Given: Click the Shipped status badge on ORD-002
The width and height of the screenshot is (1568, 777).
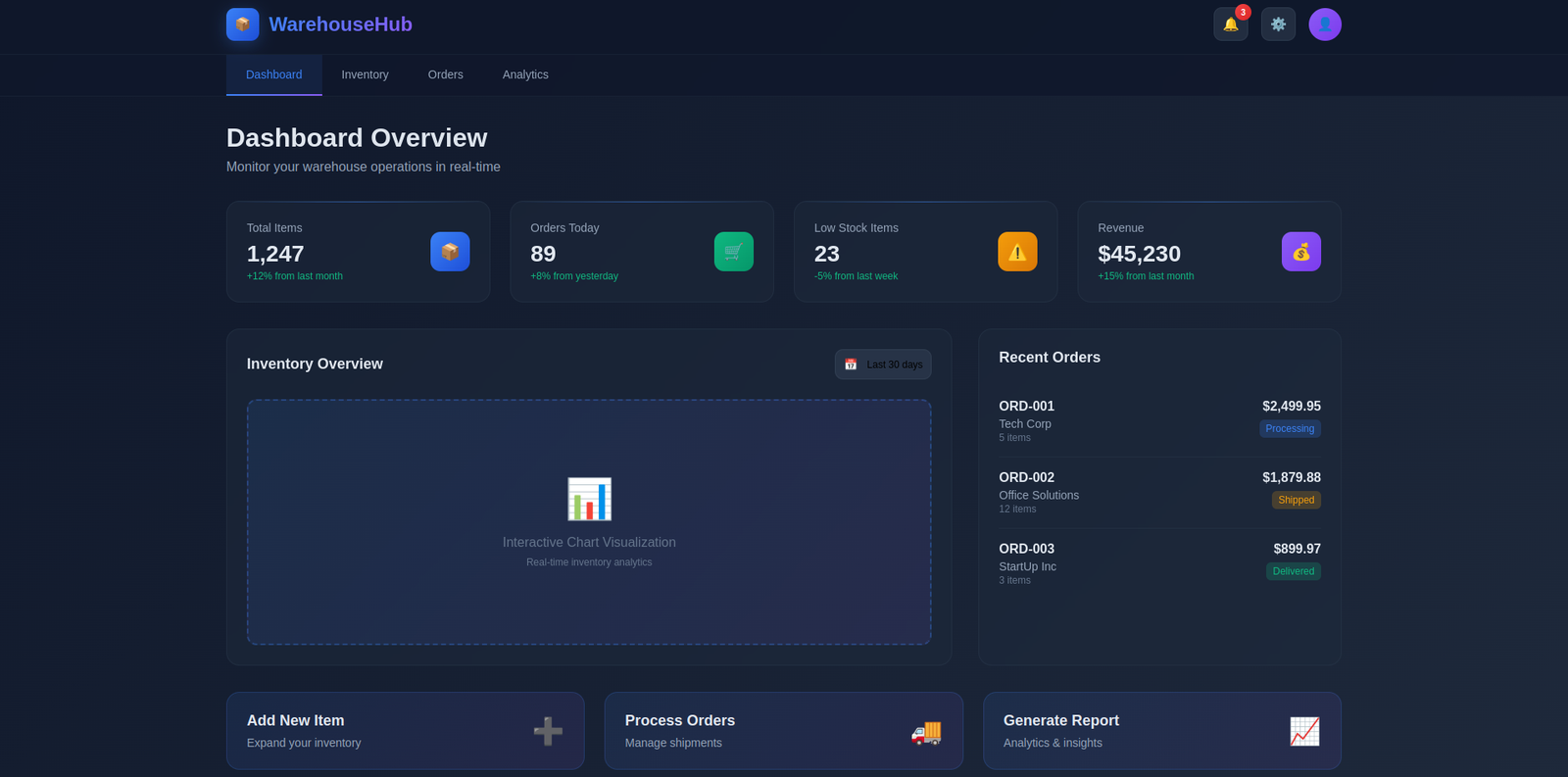Looking at the screenshot, I should click(x=1296, y=500).
